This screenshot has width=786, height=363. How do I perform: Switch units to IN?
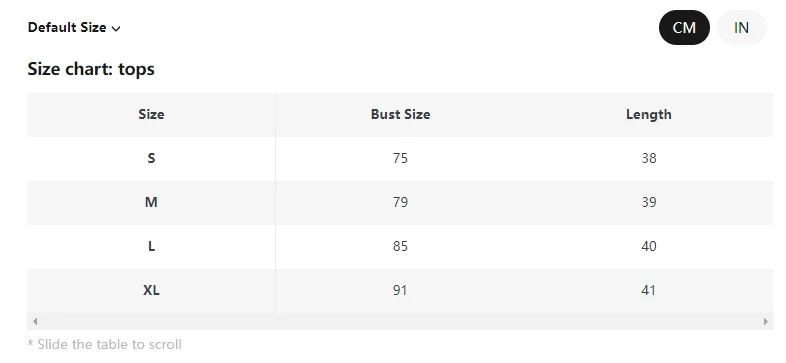coord(741,28)
